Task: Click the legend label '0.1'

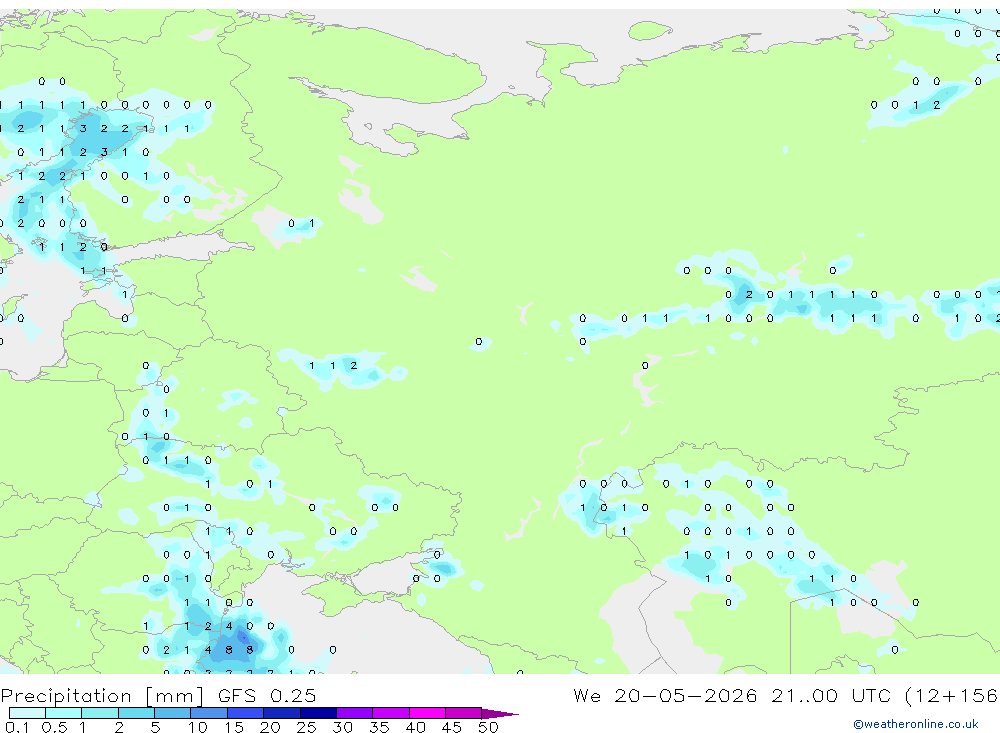Action: coord(17,727)
